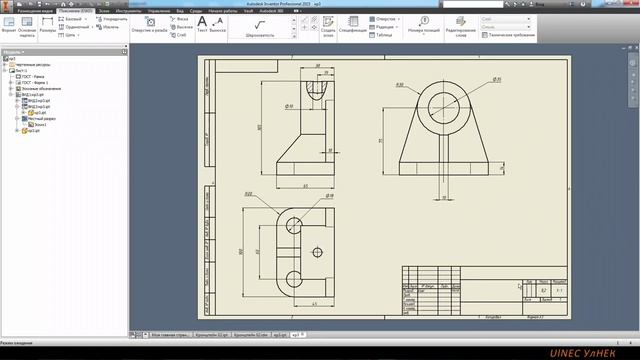The image size is (640, 360).
Task: Click the Таблица tool
Action: (380, 35)
